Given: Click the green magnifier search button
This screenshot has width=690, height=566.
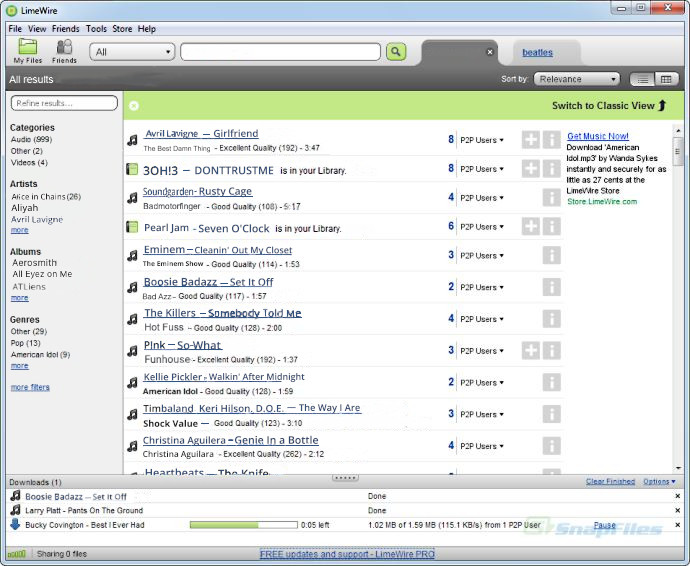Looking at the screenshot, I should [x=396, y=52].
